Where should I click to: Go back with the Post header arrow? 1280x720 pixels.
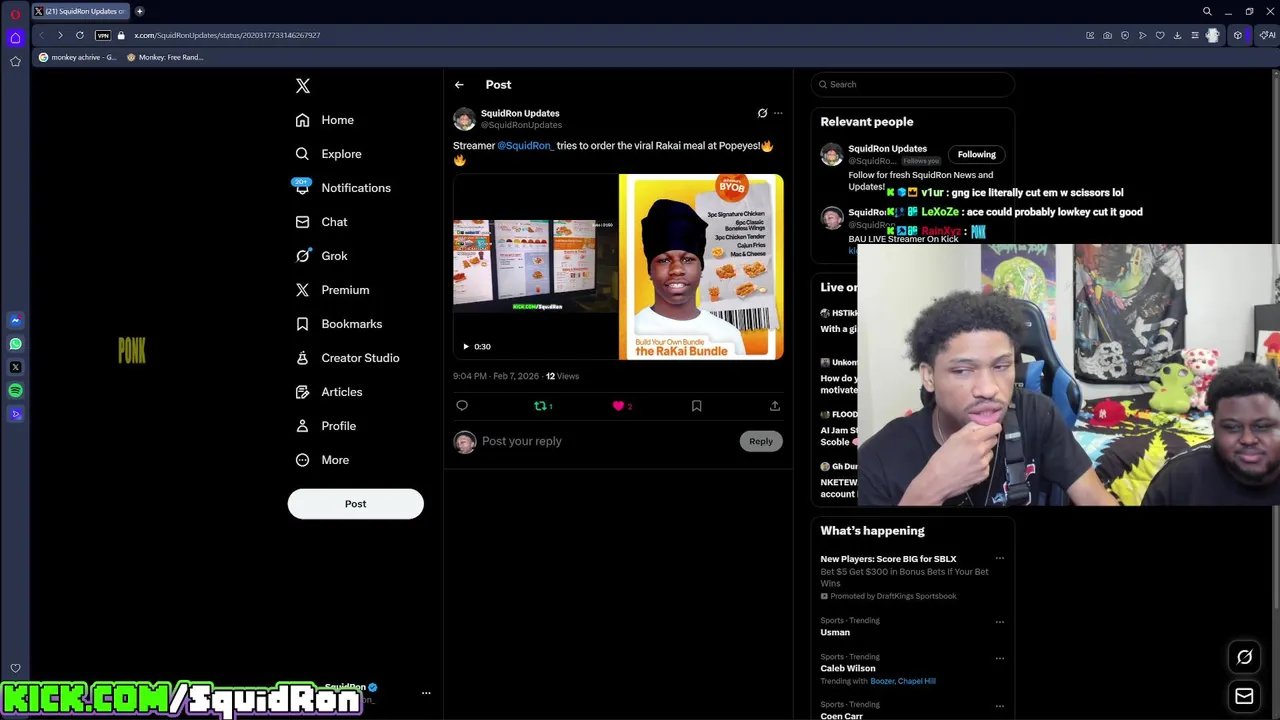[x=459, y=85]
